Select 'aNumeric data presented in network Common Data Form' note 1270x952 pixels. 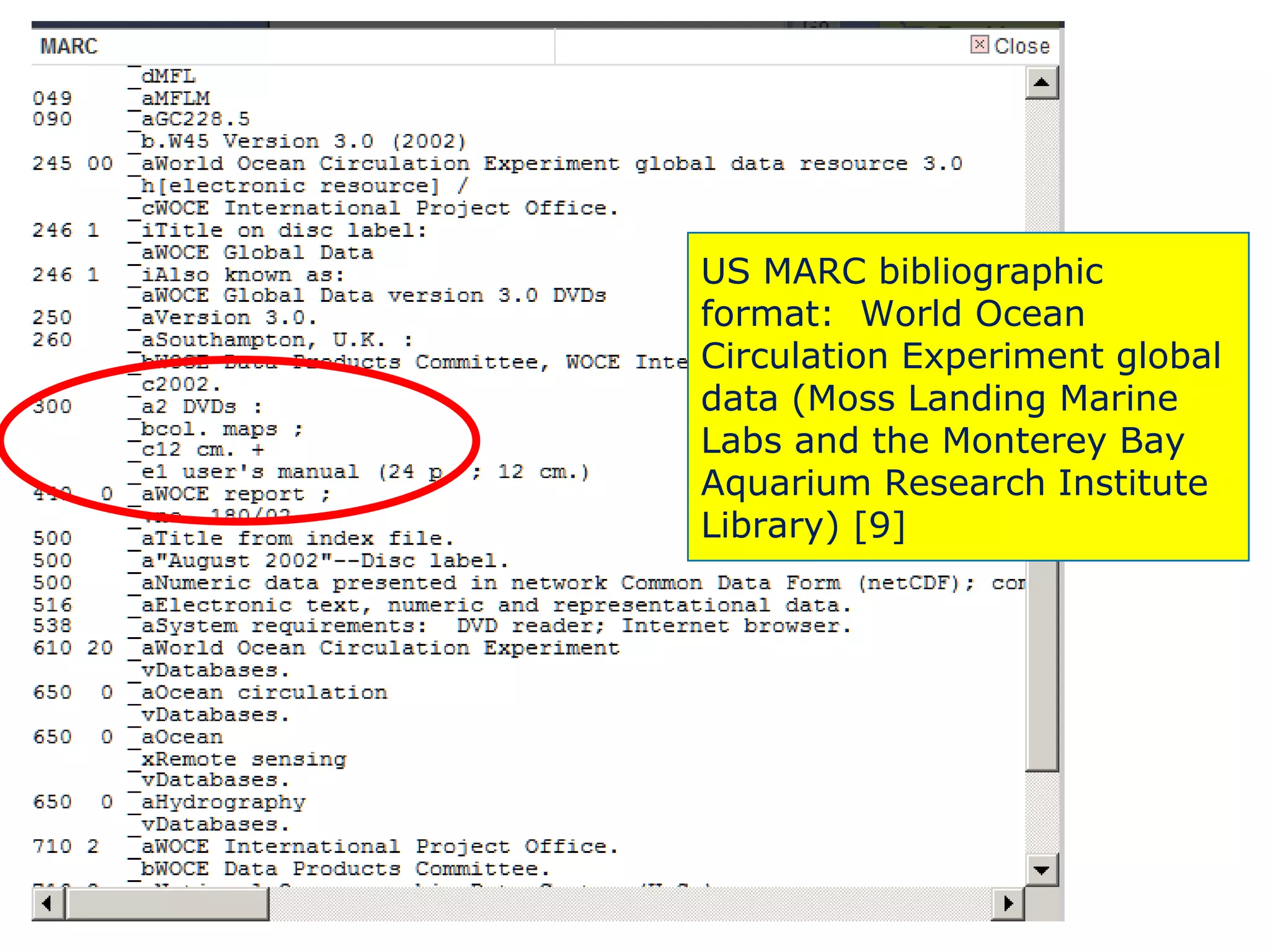(x=528, y=583)
